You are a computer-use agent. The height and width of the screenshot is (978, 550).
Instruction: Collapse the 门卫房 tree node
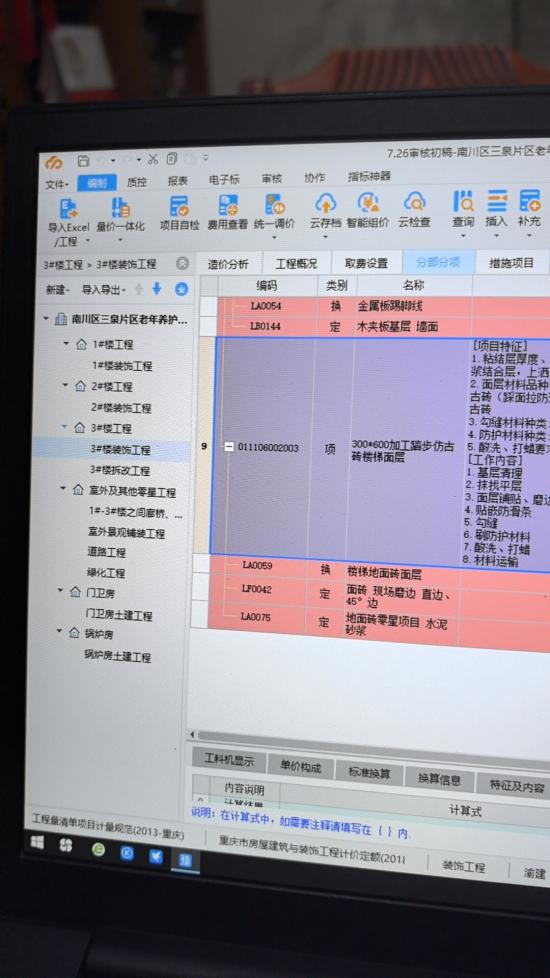[x=60, y=590]
